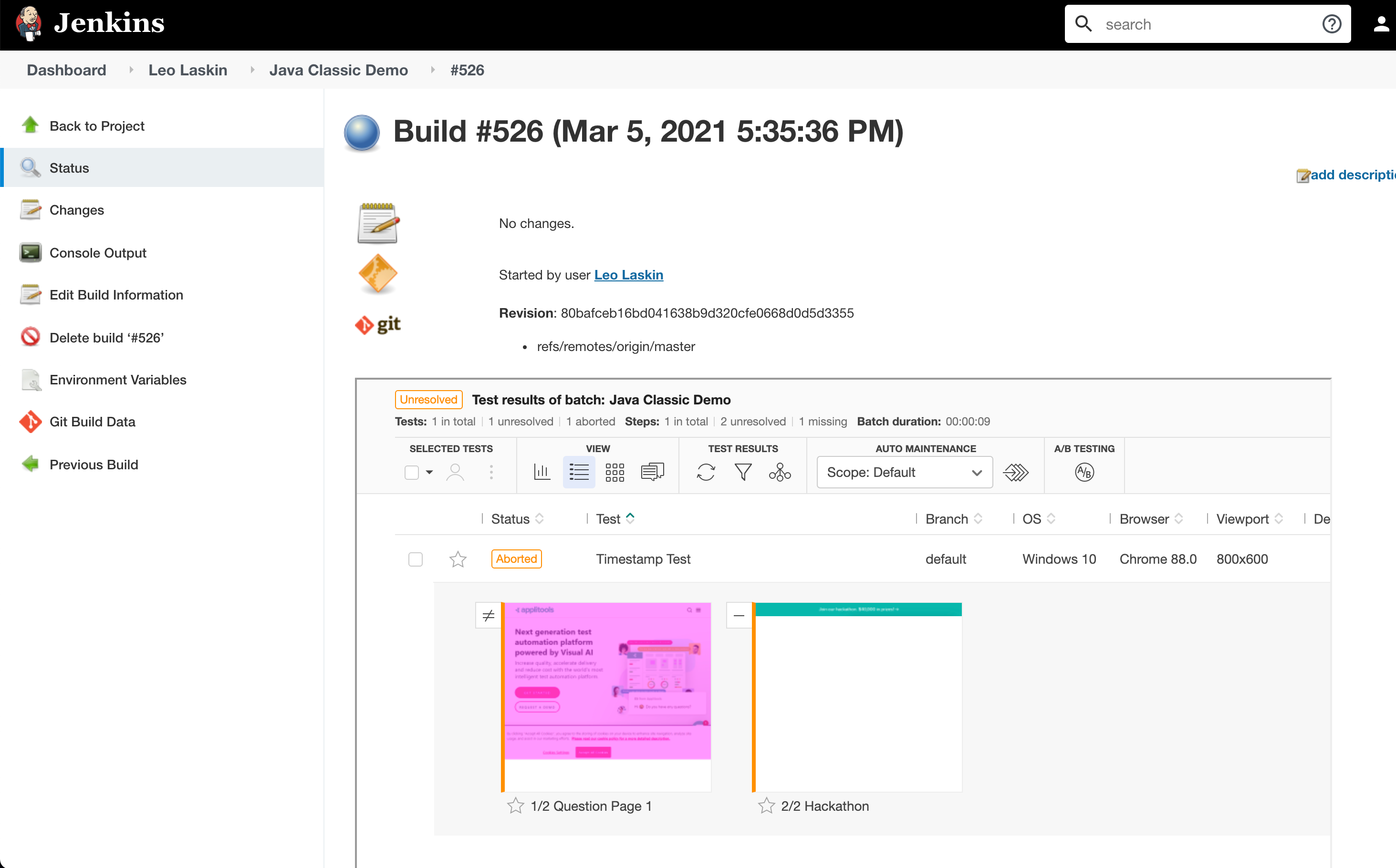Viewport: 1396px width, 868px height.
Task: Click the auto maintenance apply arrows icon
Action: pos(1015,473)
